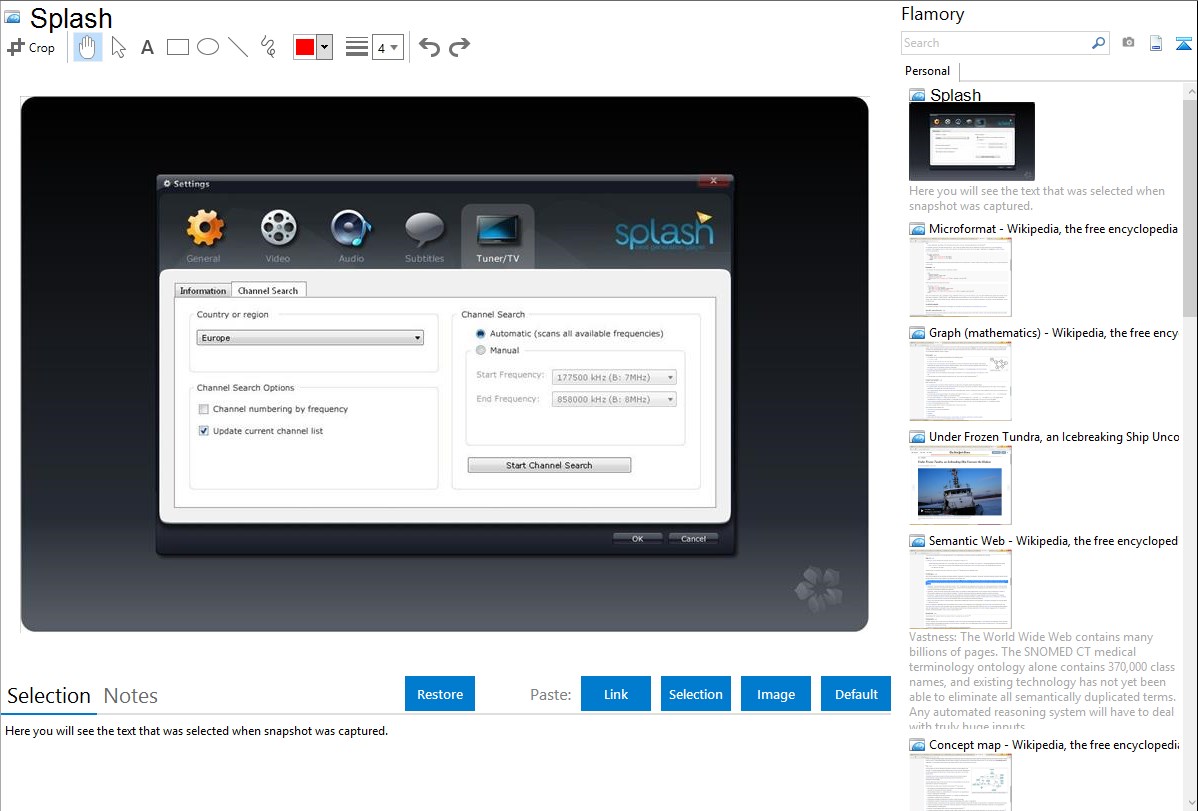Image resolution: width=1198 pixels, height=811 pixels.
Task: Open the line width dropdown showing 4
Action: tap(388, 48)
